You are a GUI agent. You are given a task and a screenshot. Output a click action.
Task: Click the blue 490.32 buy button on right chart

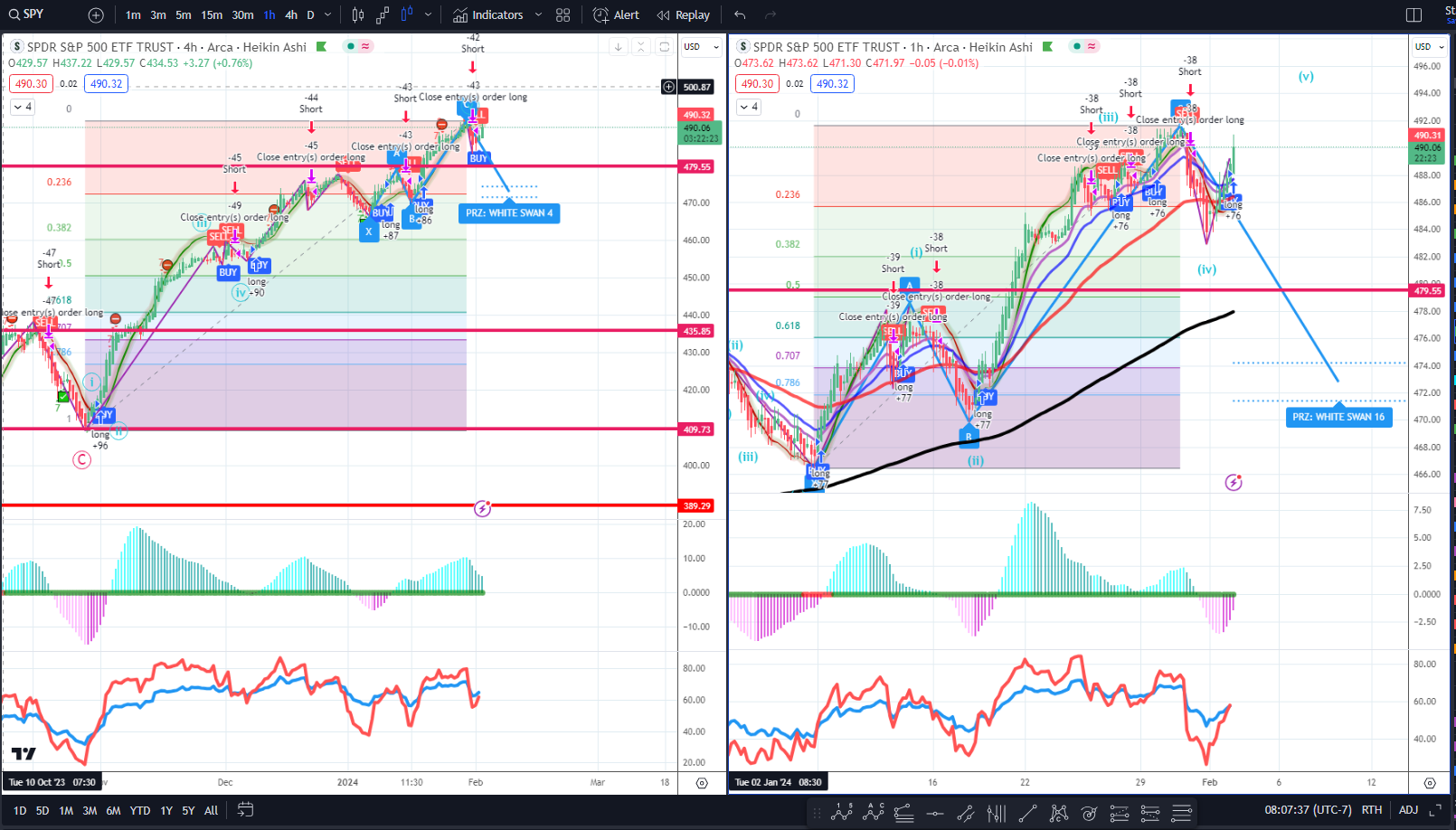coord(833,84)
